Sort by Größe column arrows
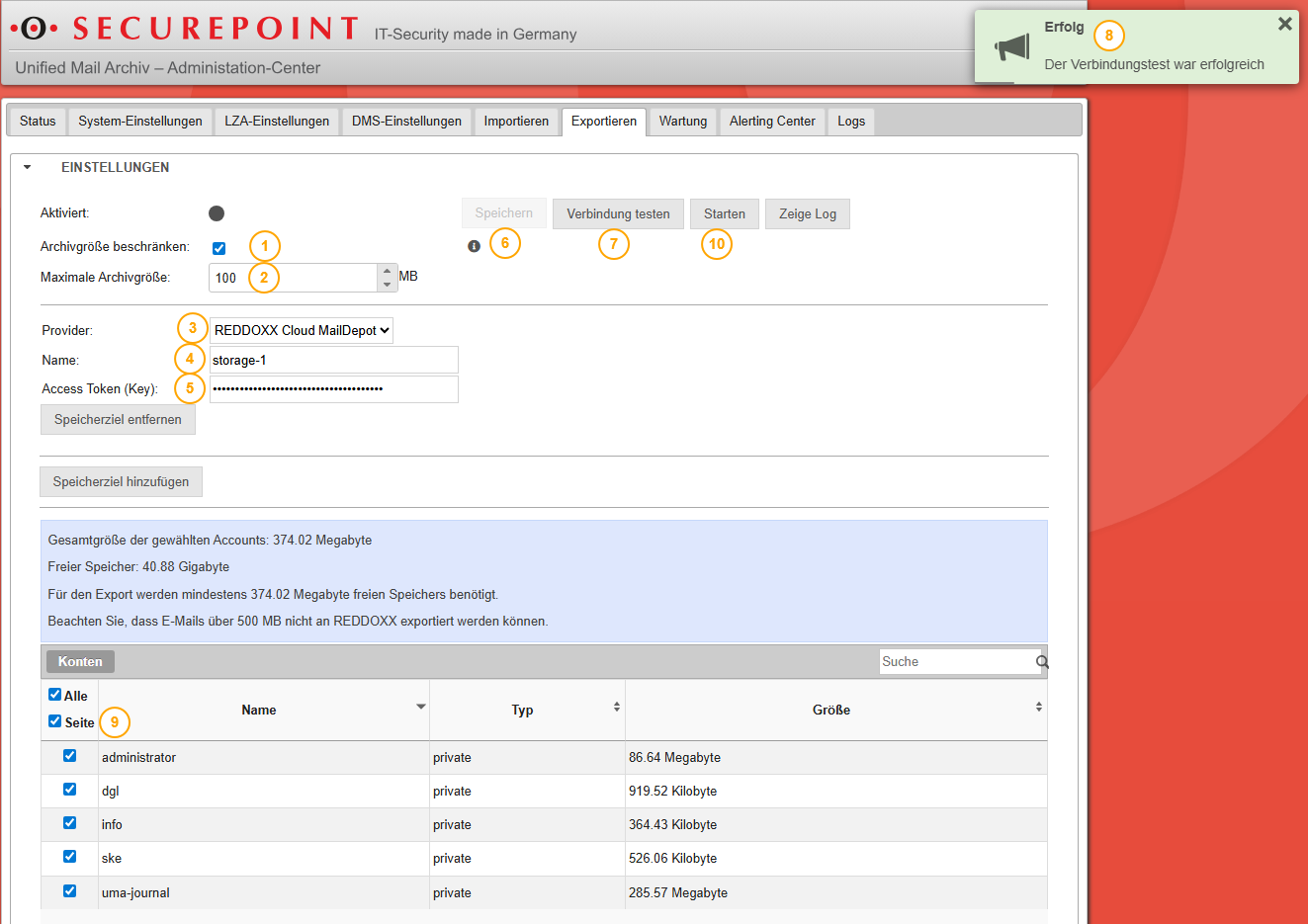The height and width of the screenshot is (924, 1308). [1039, 707]
